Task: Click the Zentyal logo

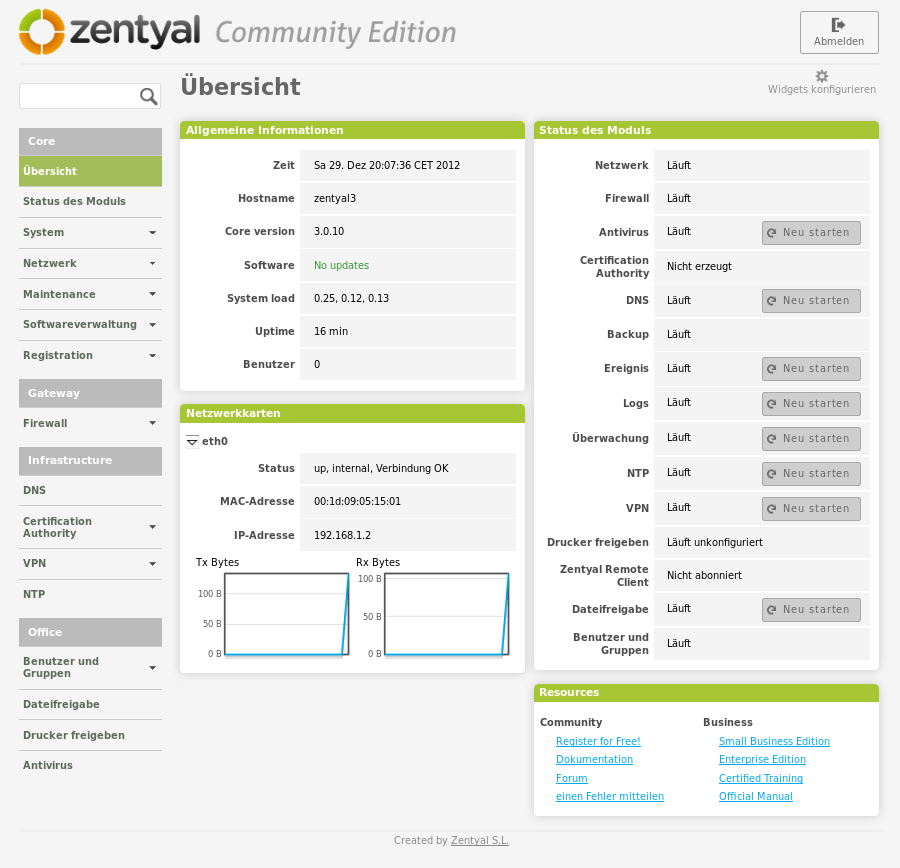Action: [110, 32]
